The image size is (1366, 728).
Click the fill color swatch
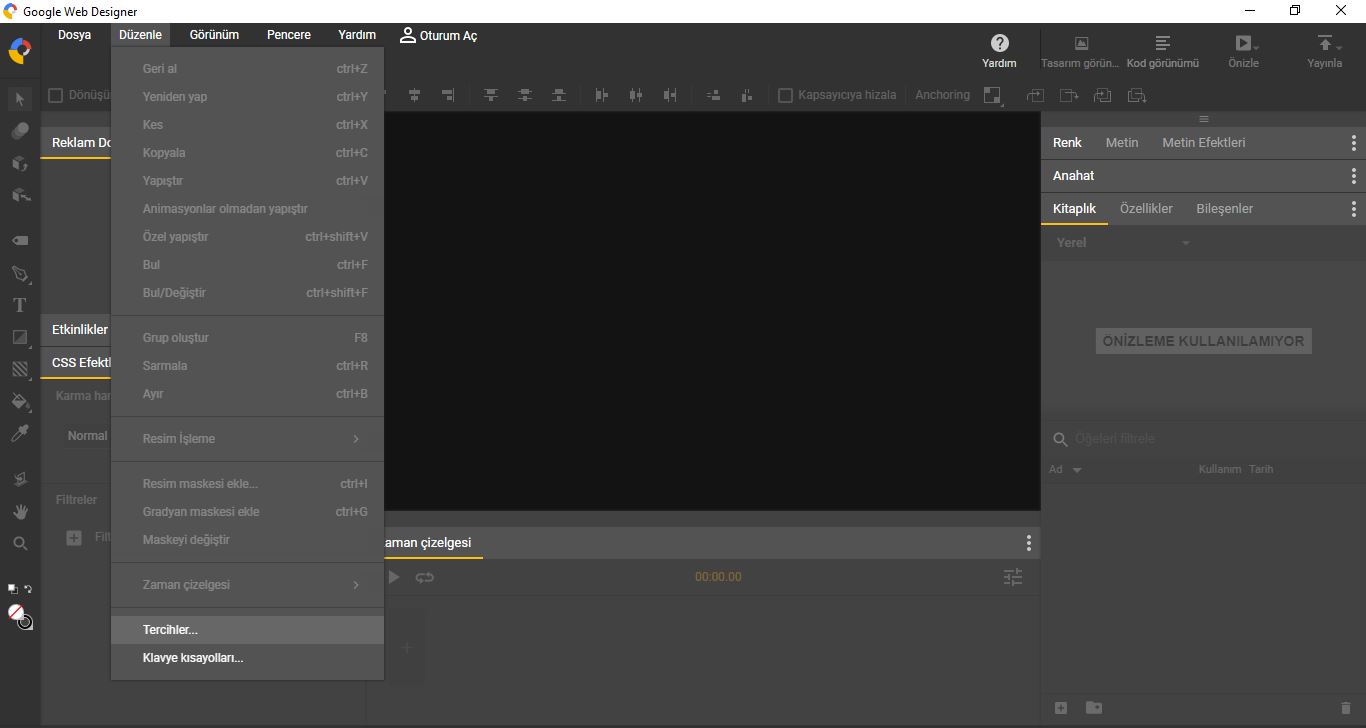(x=16, y=613)
